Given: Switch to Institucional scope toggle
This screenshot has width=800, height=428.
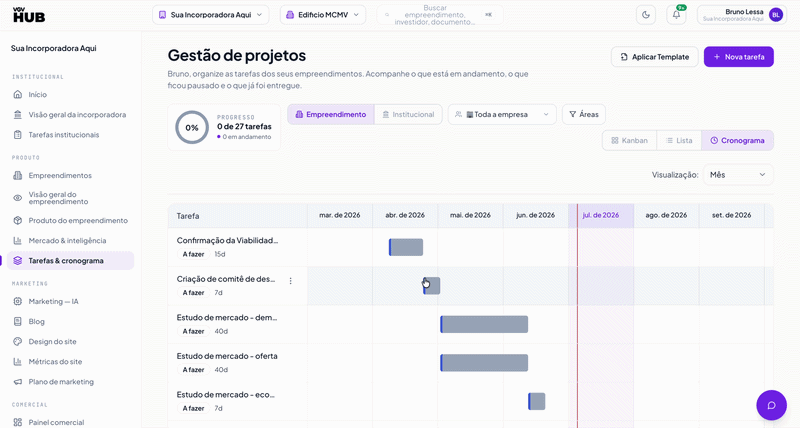Looking at the screenshot, I should (x=408, y=114).
